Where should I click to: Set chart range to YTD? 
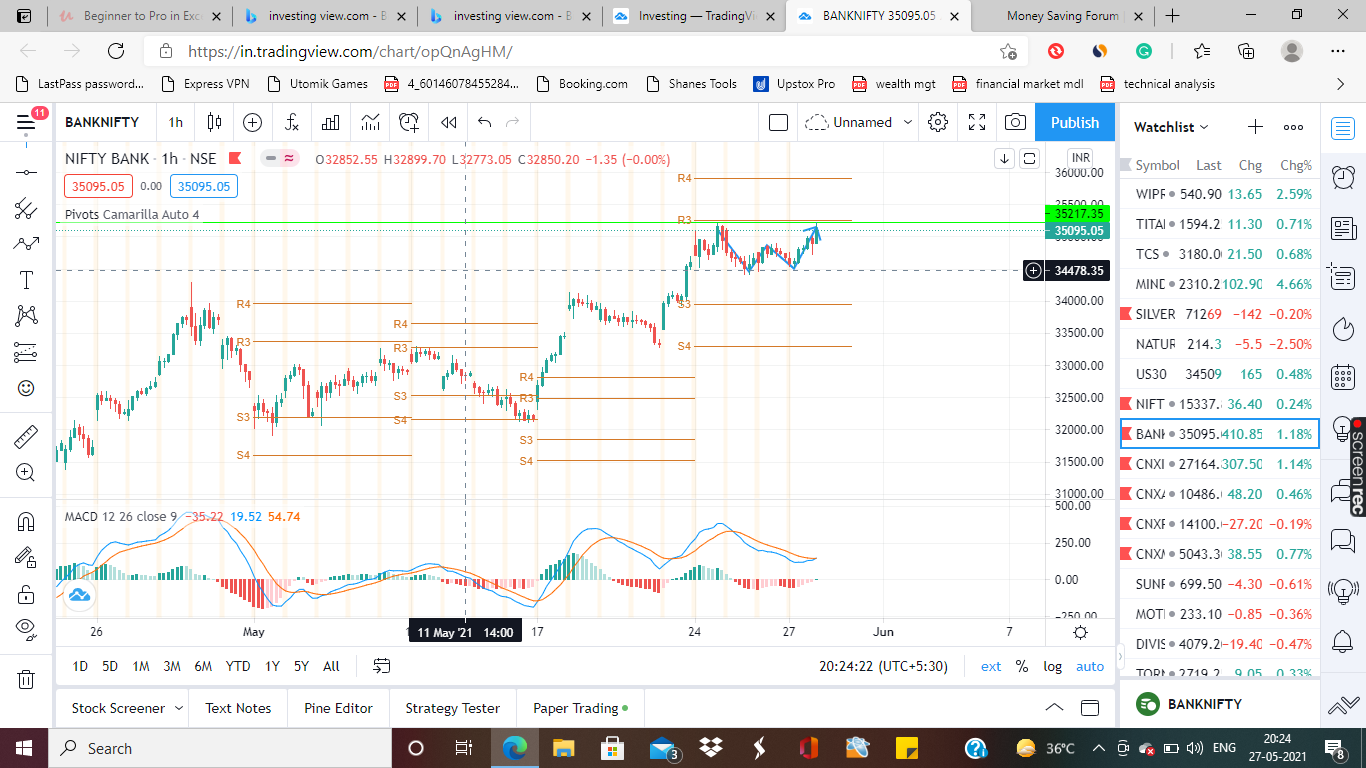click(238, 666)
